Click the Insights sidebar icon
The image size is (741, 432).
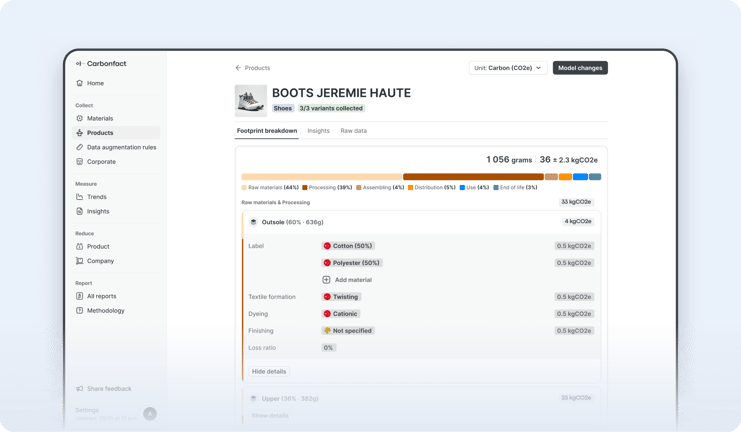[79, 211]
